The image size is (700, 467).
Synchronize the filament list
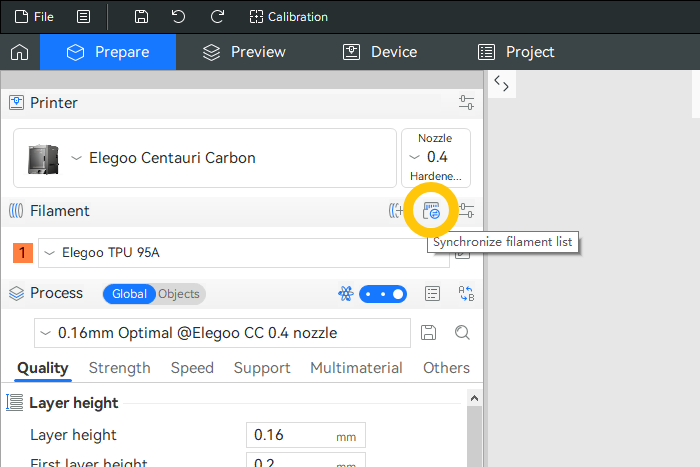coord(431,211)
